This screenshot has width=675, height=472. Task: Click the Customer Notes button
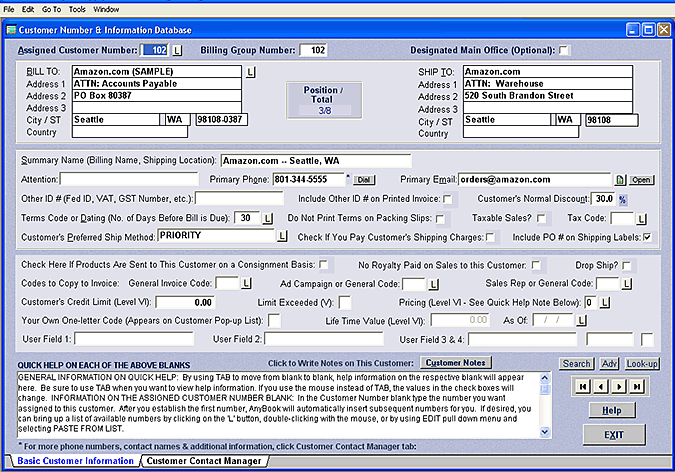454,362
